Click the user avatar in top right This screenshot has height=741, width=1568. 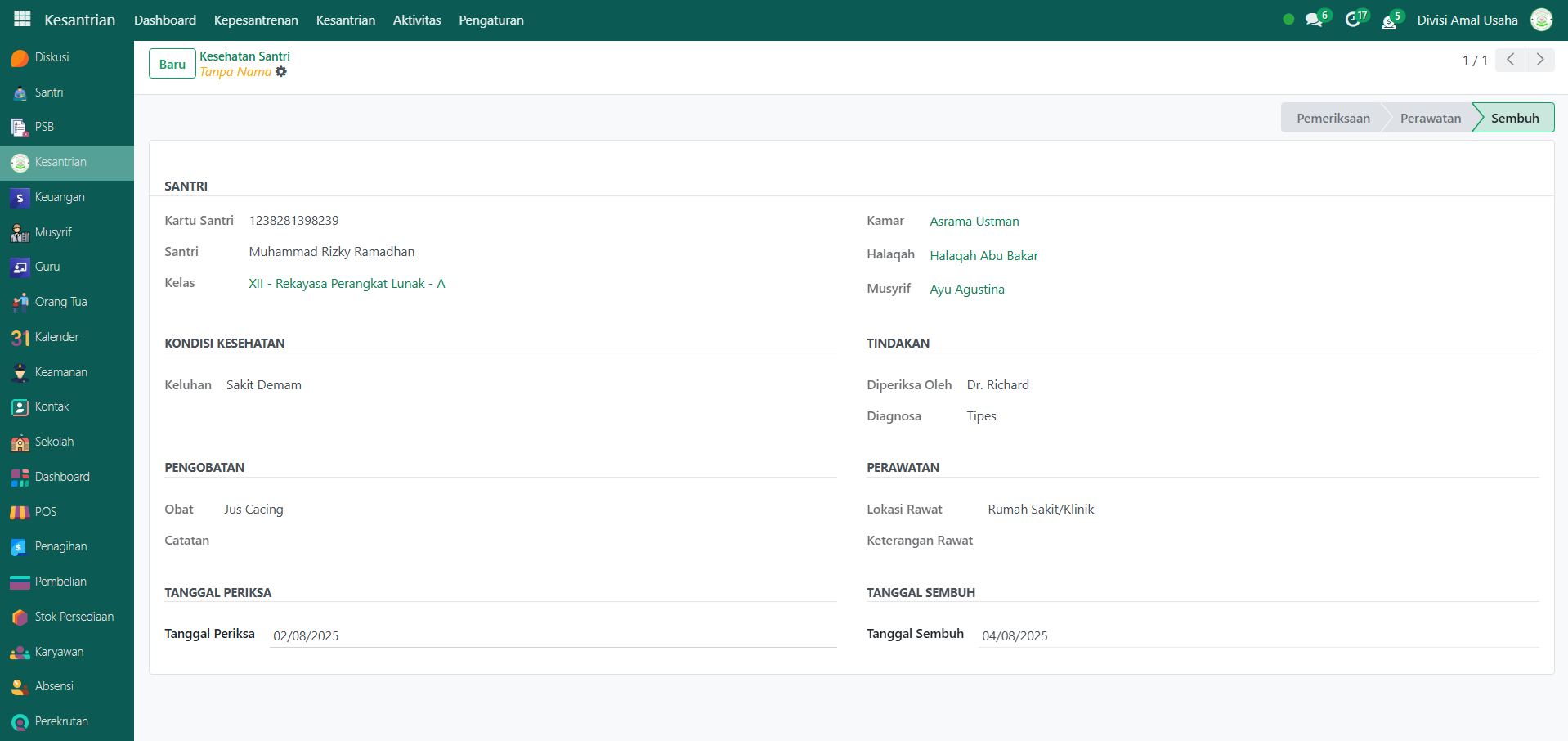tap(1541, 20)
